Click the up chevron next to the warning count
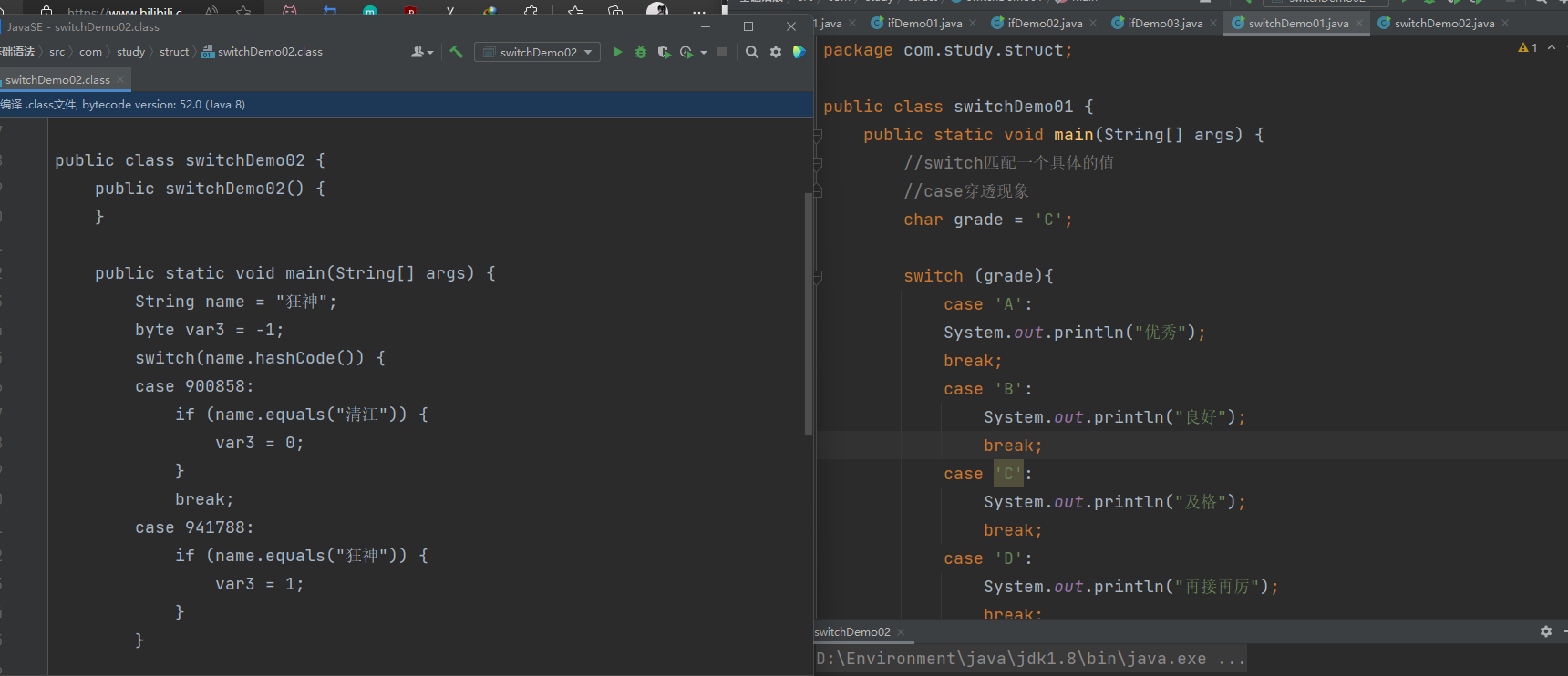 [x=1552, y=47]
